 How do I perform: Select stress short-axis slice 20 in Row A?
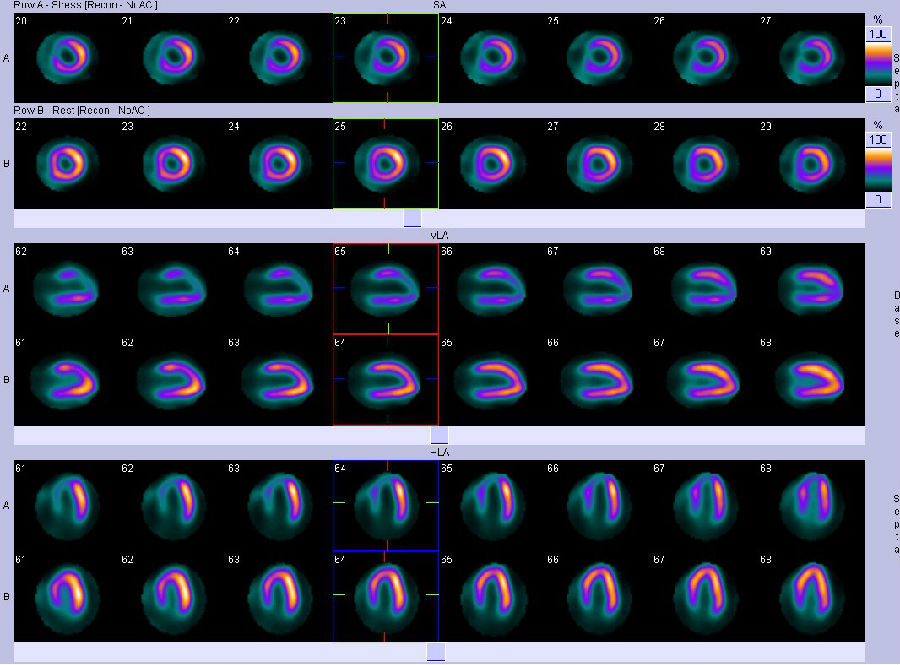65,56
